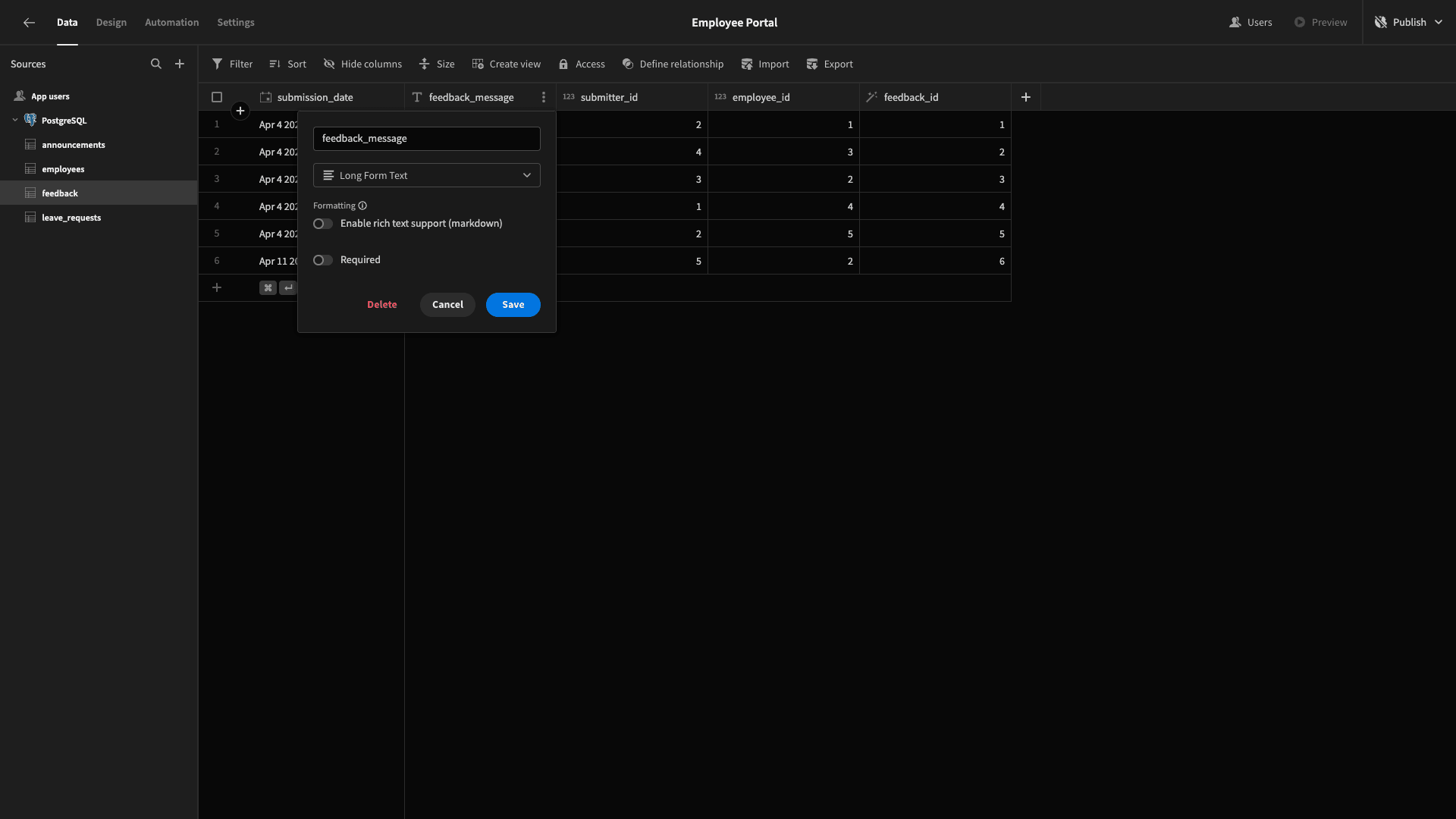Click the submitter_id column header
Screen dimensions: 1456x819
click(x=632, y=97)
